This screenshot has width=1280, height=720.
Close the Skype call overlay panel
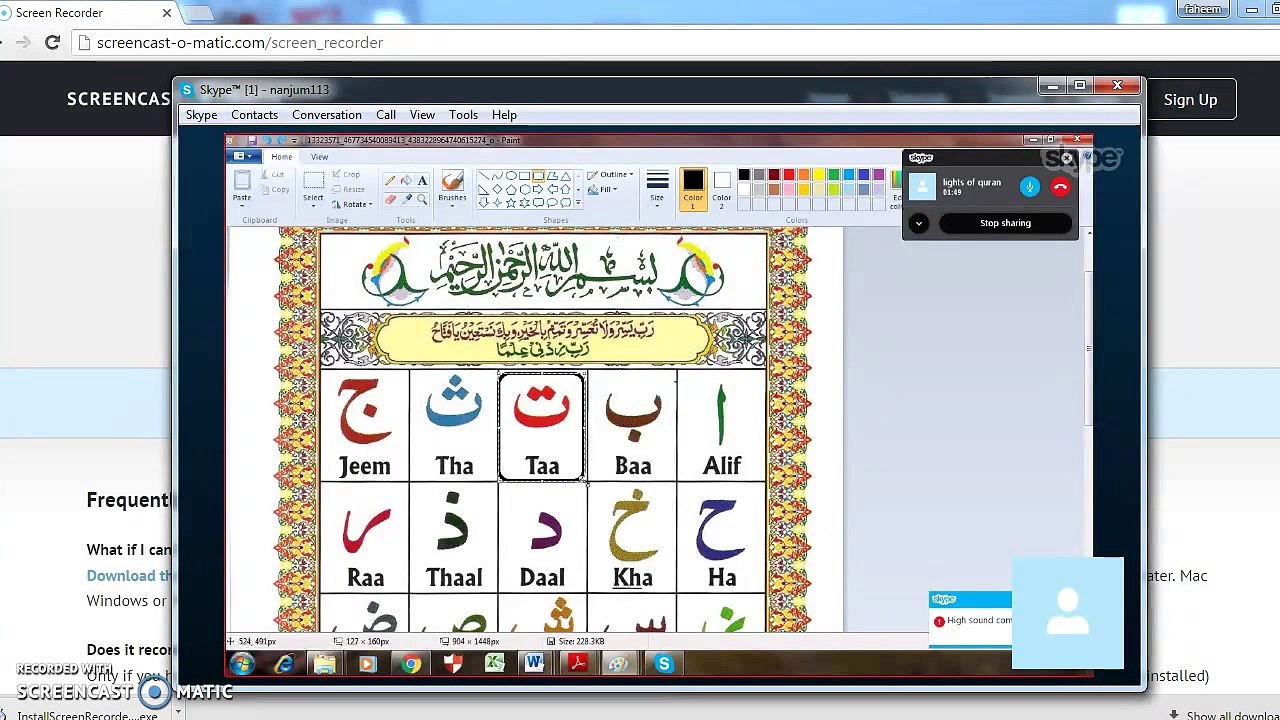[x=1067, y=158]
